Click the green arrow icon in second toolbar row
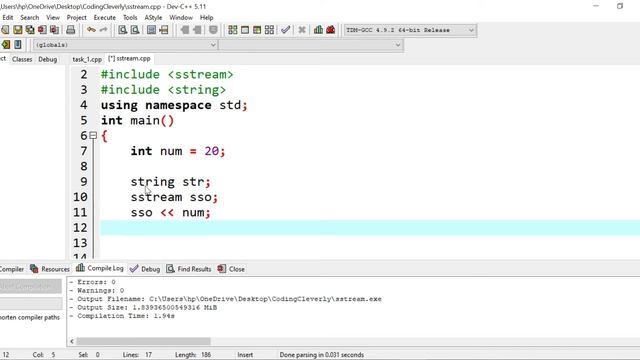Image resolution: width=640 pixels, height=360 pixels. point(6,44)
